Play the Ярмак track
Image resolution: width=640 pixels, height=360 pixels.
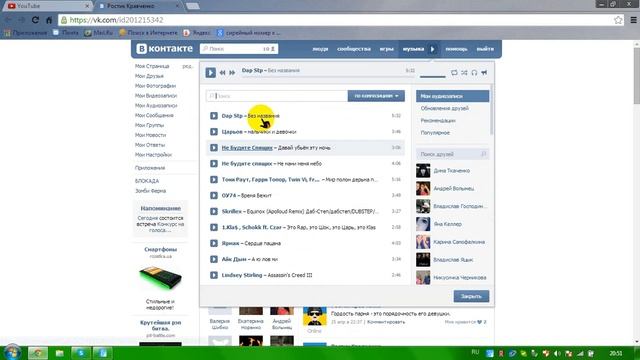[213, 243]
